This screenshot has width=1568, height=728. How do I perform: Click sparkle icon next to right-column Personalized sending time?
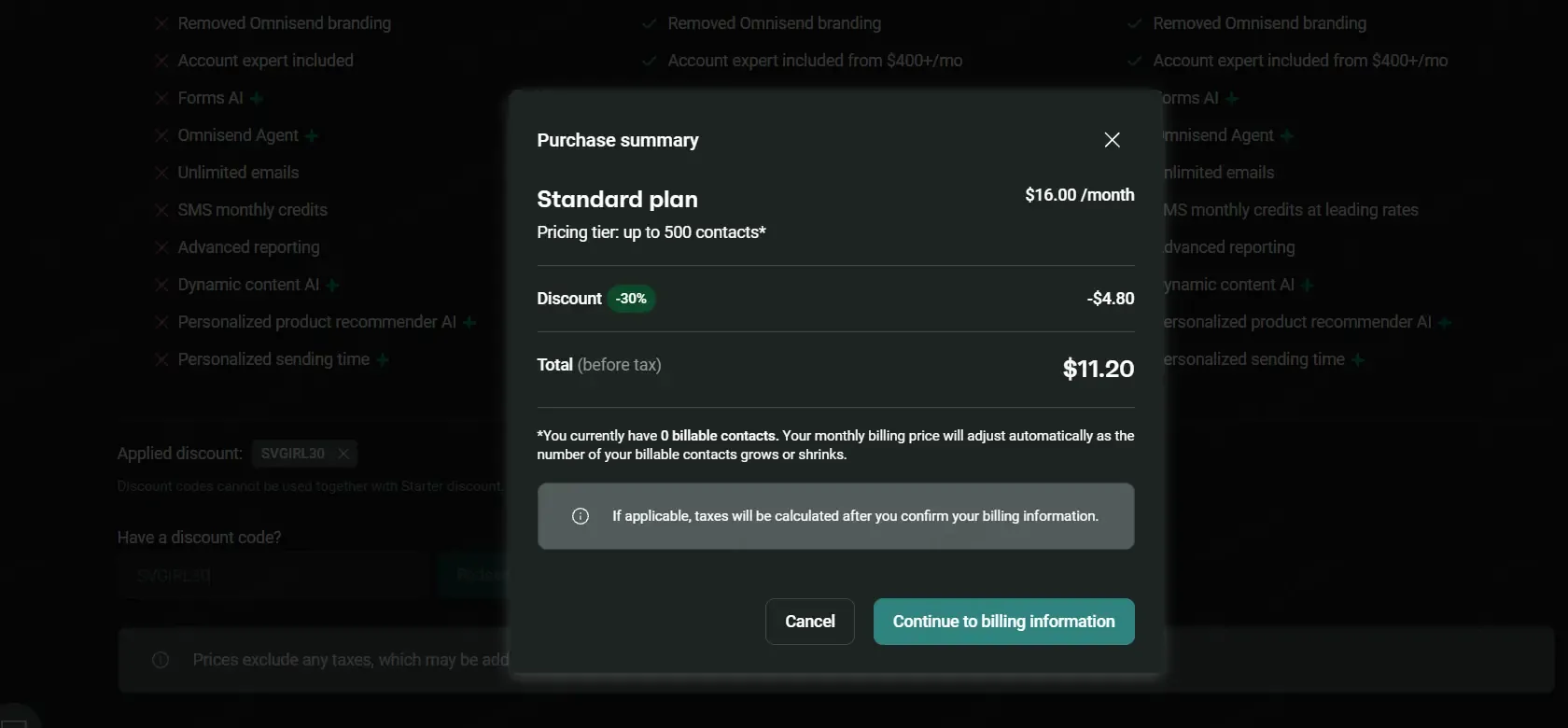pyautogui.click(x=1358, y=360)
